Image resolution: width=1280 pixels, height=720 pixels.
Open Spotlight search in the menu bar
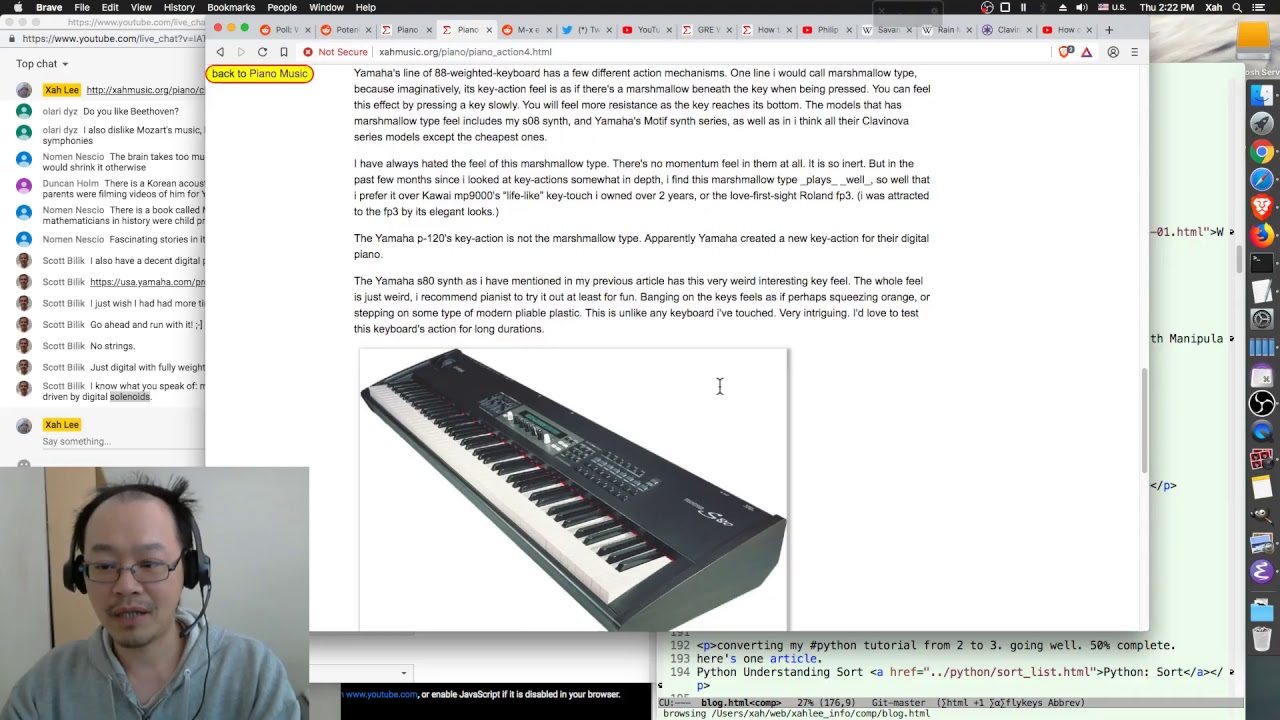[x=1239, y=8]
